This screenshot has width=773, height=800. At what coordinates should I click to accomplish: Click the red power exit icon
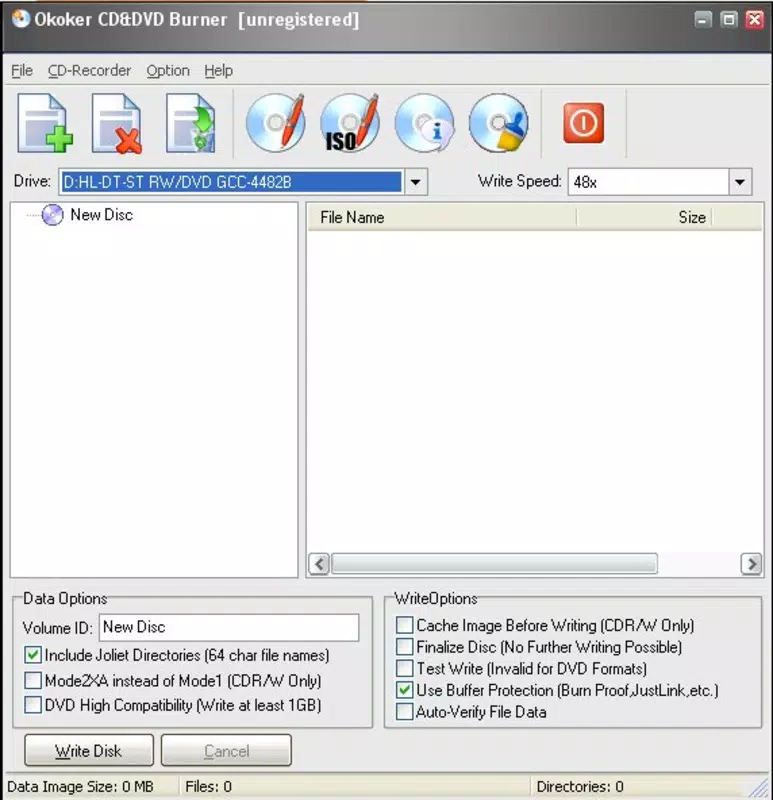[584, 123]
